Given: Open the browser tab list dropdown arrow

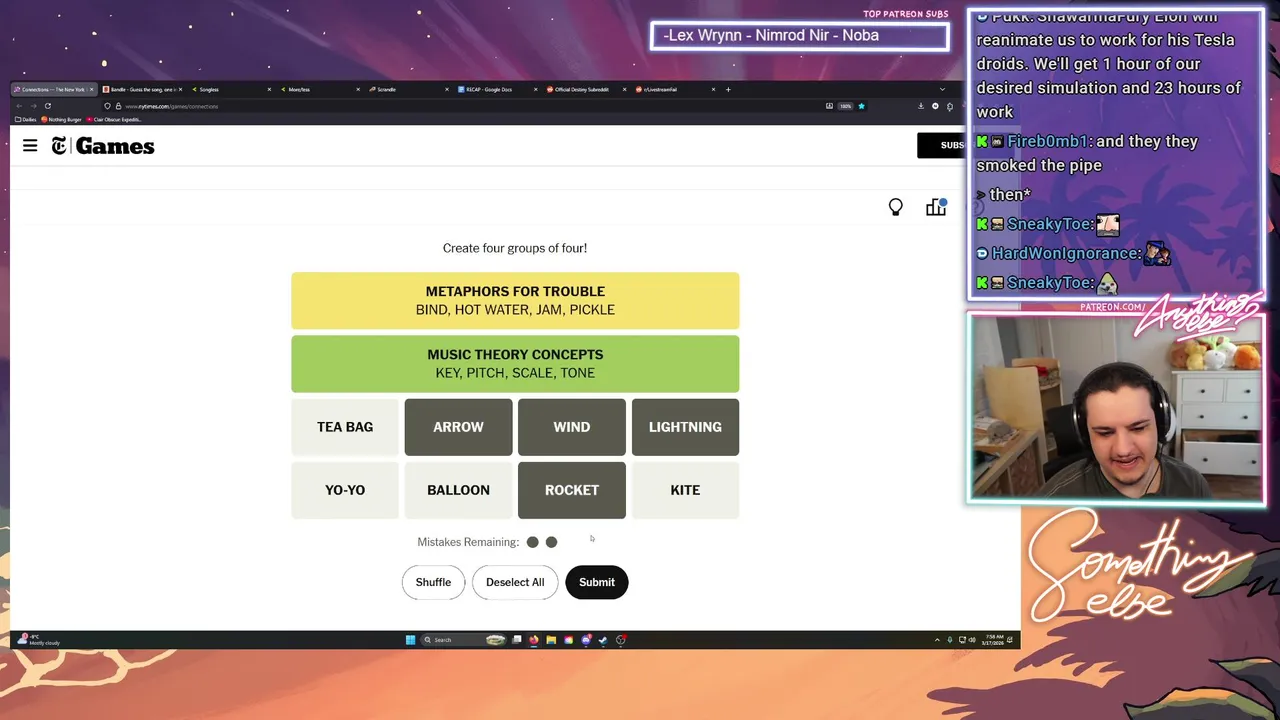Looking at the screenshot, I should click(x=942, y=89).
